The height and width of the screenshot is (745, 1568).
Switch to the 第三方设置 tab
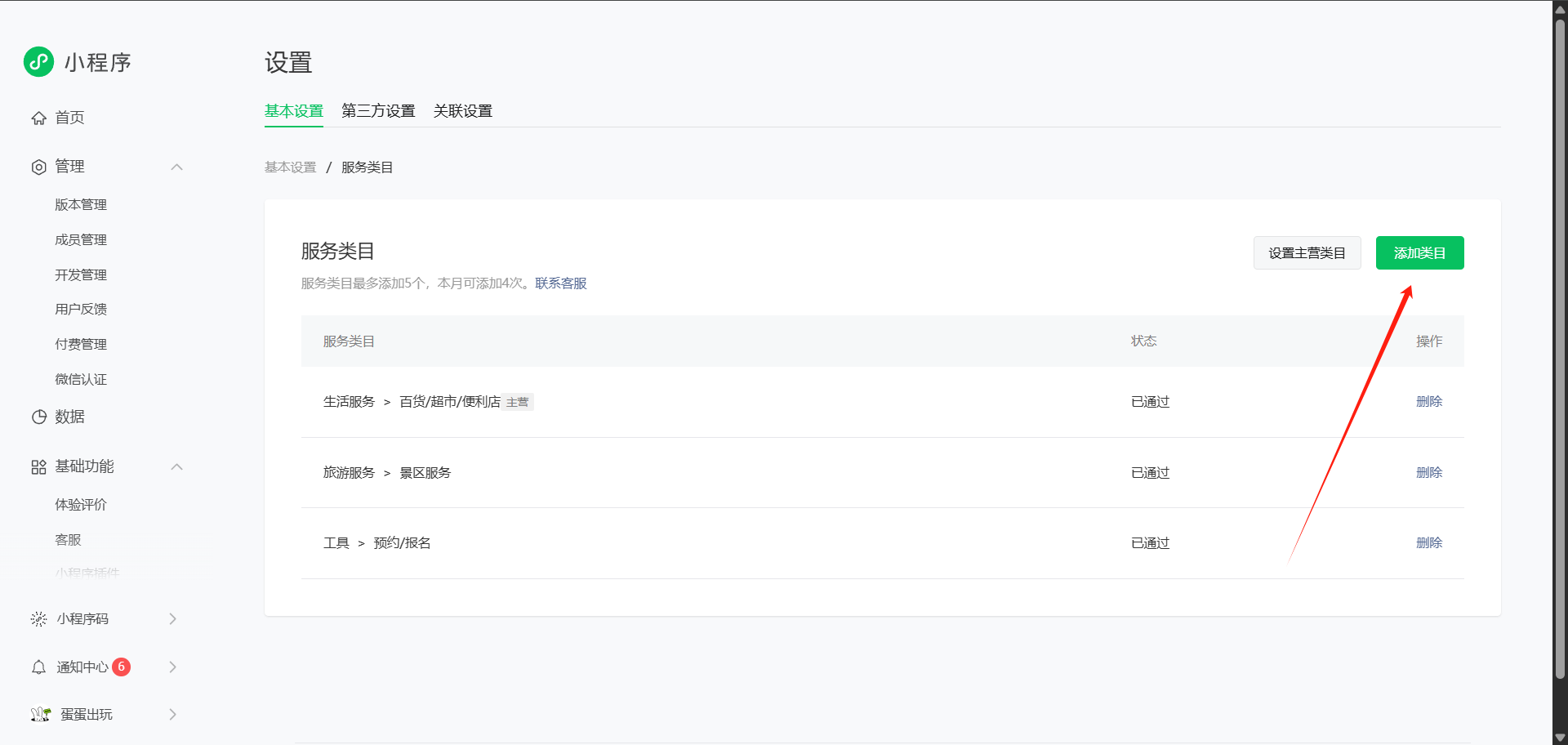click(378, 111)
